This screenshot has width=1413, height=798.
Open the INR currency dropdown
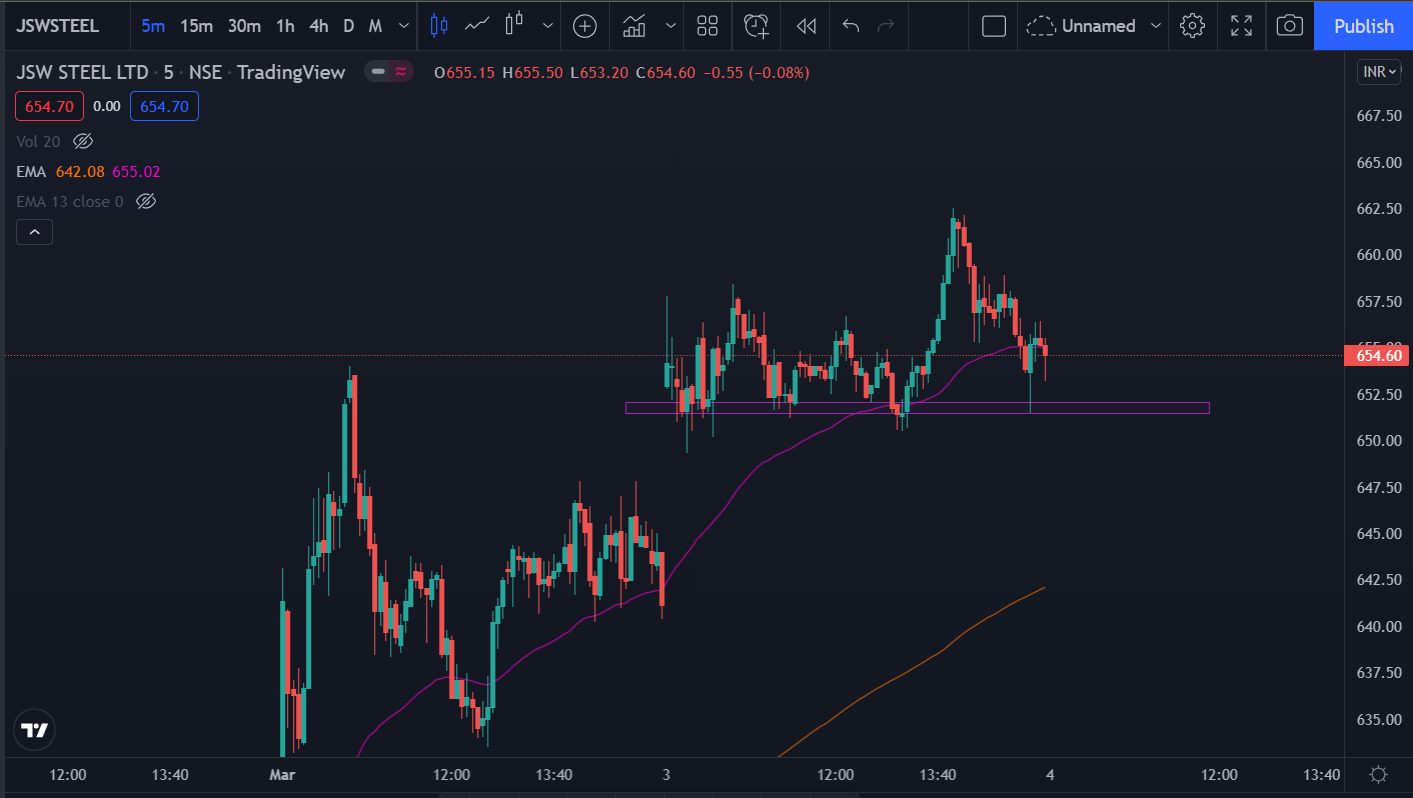coord(1378,72)
